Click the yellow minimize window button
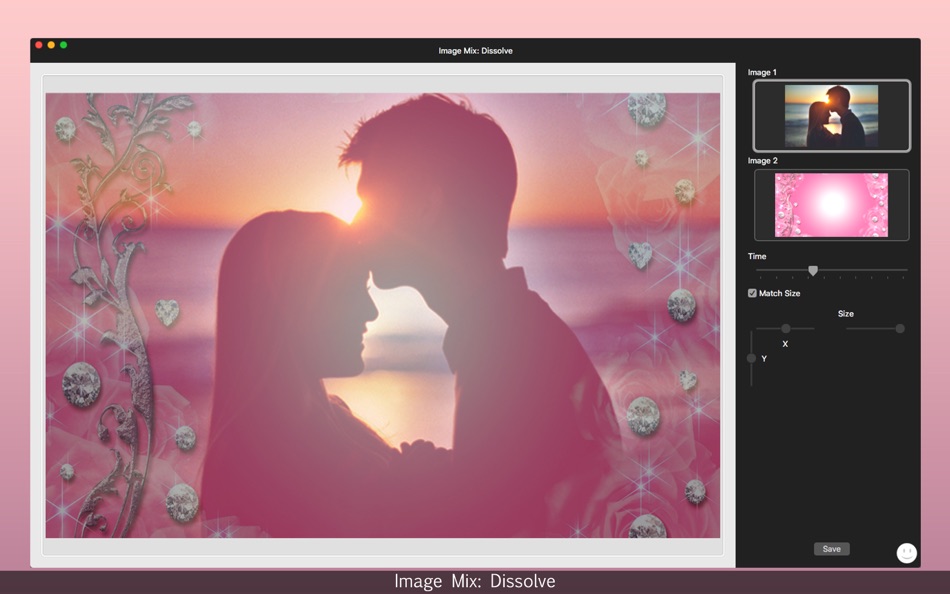Image resolution: width=950 pixels, height=594 pixels. click(51, 45)
